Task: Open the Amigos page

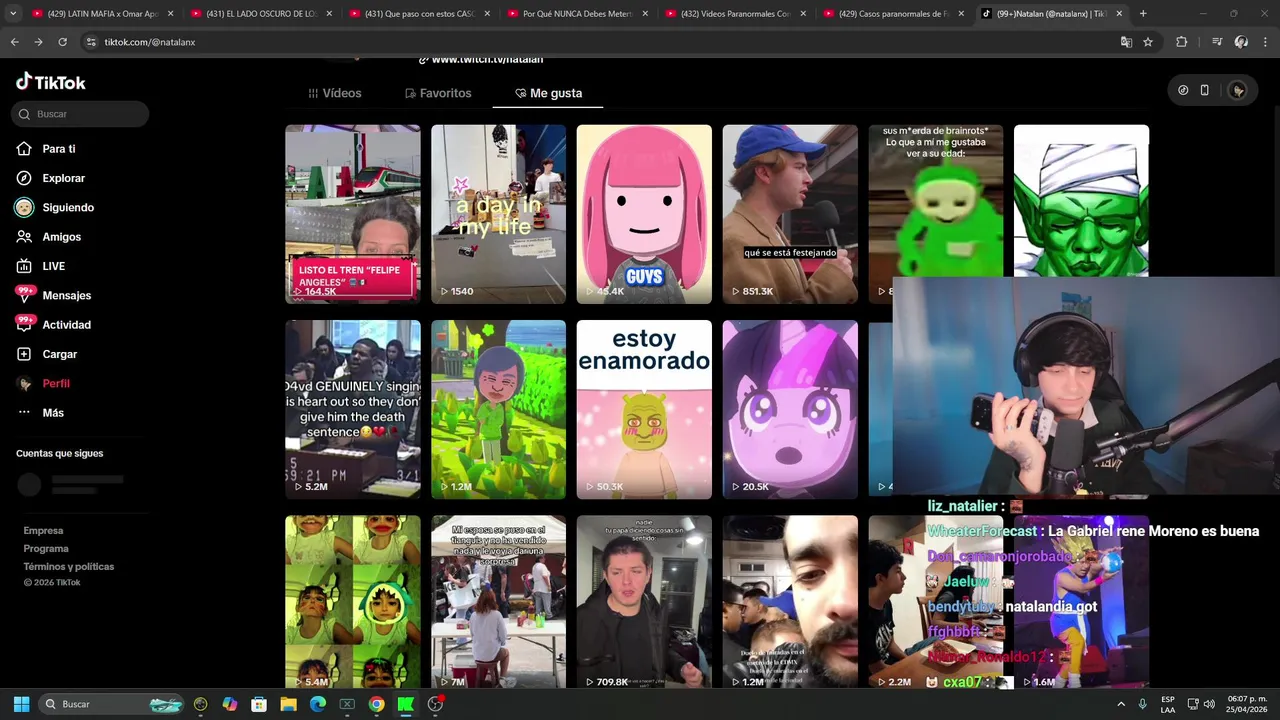Action: click(x=61, y=237)
